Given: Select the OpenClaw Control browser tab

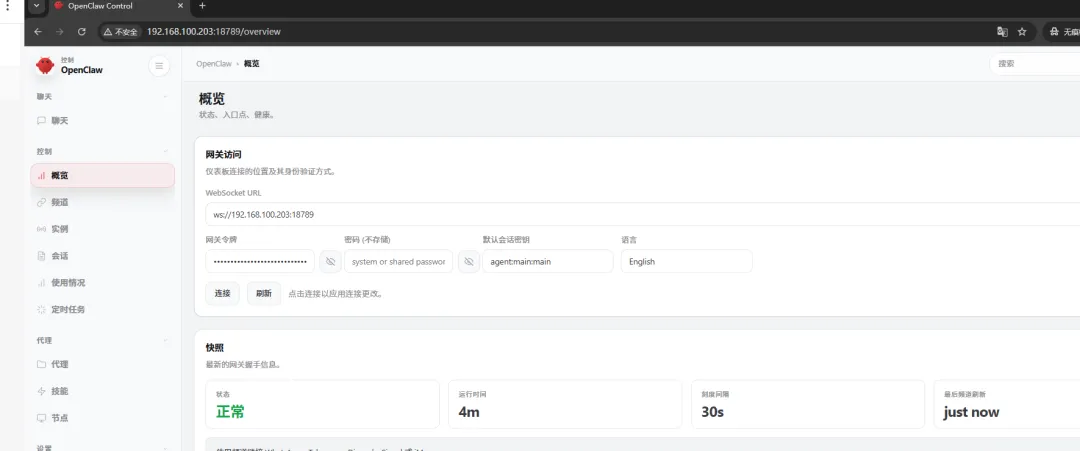Looking at the screenshot, I should coord(118,6).
